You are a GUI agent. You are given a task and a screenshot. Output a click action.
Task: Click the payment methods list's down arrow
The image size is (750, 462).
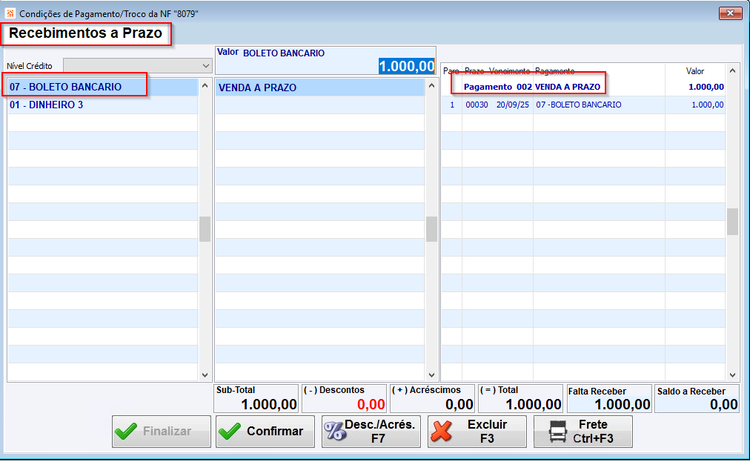[205, 375]
